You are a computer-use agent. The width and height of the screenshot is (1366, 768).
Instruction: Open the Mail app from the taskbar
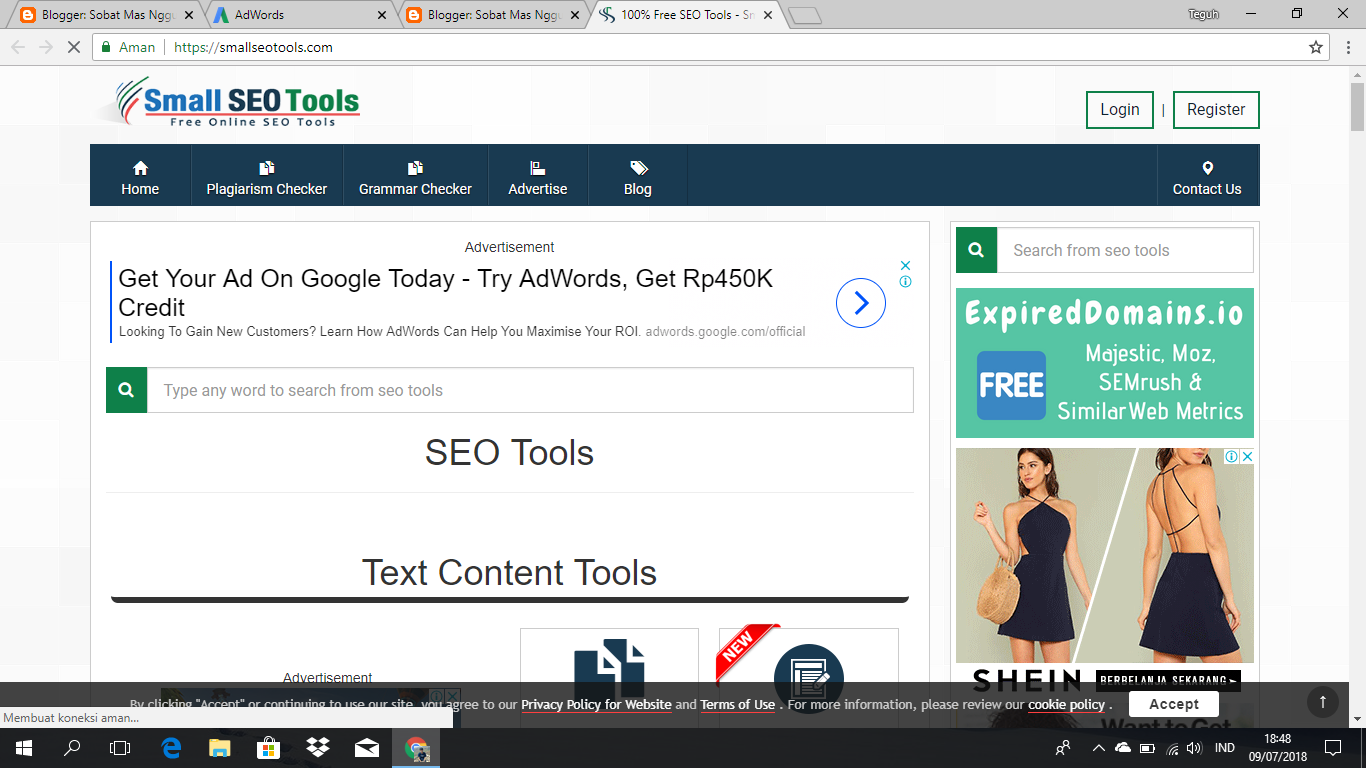click(x=367, y=748)
